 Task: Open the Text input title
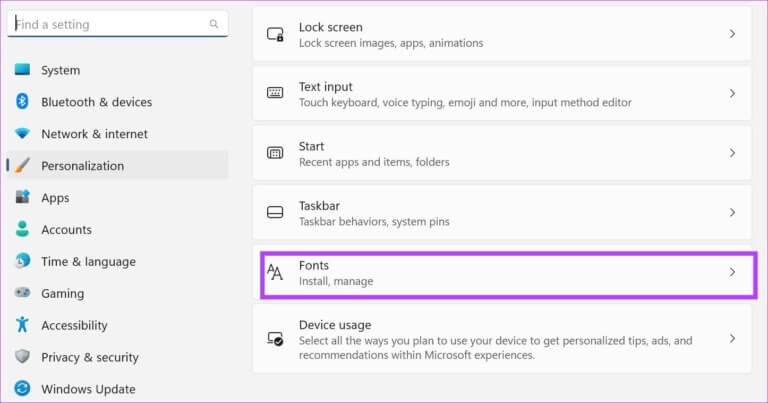tap(326, 87)
